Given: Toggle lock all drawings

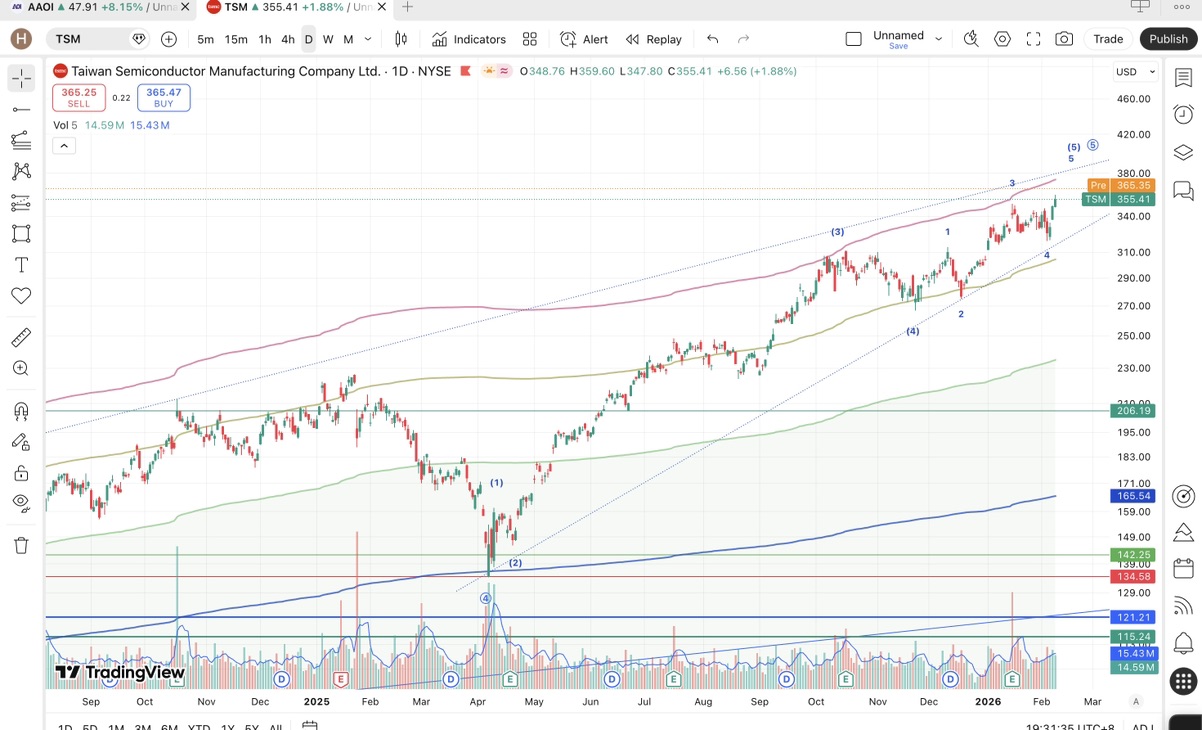Looking at the screenshot, I should 21,473.
